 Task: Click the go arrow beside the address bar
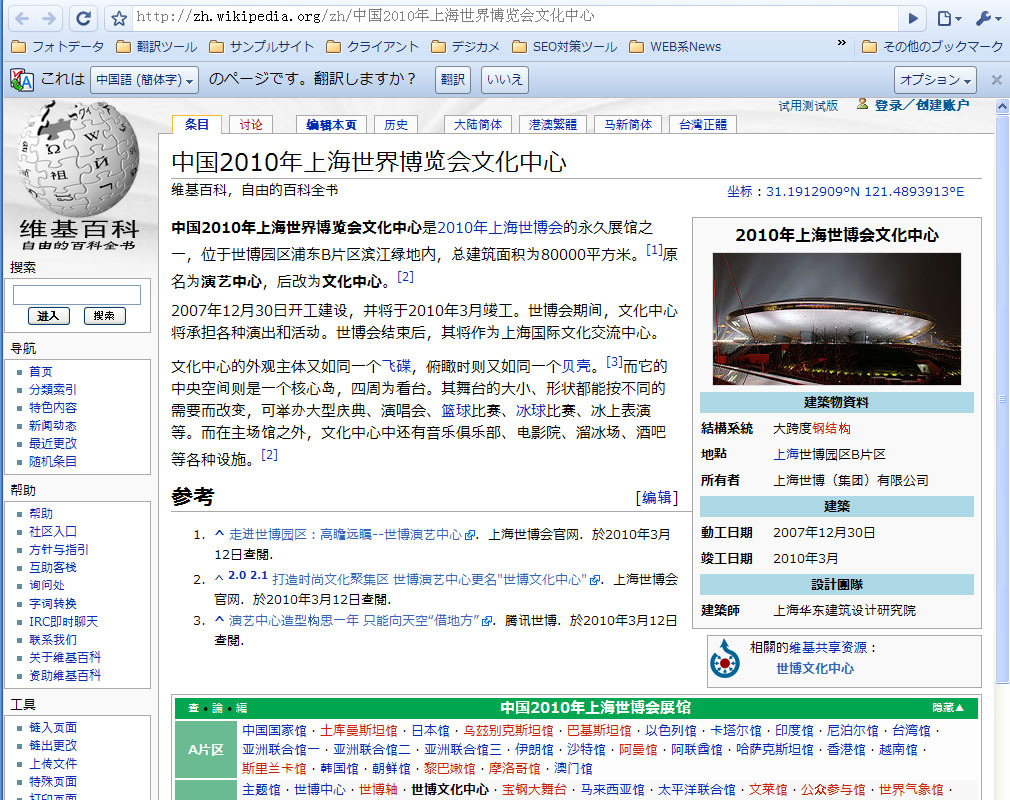pyautogui.click(x=913, y=18)
